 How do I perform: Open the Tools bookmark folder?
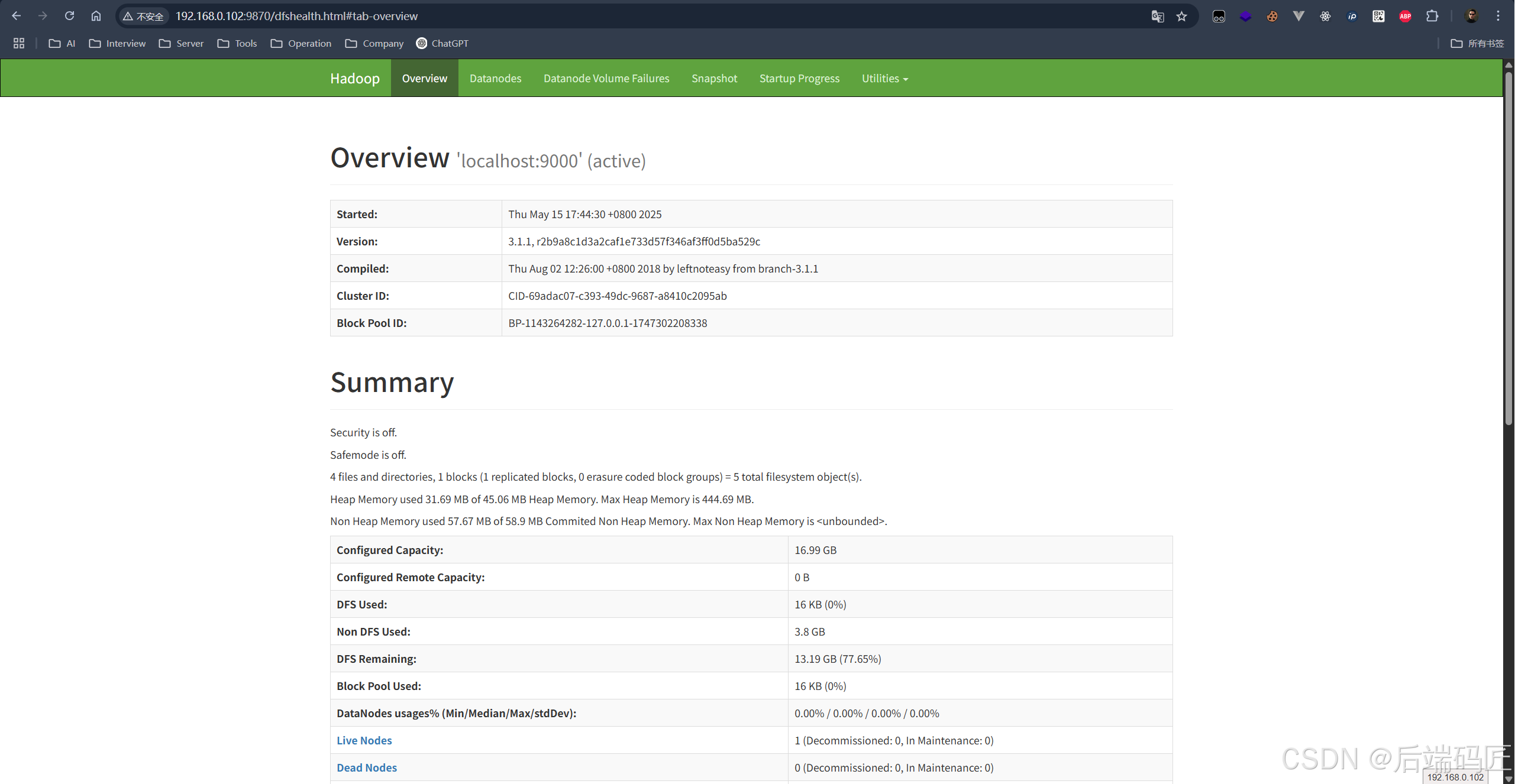pos(237,43)
